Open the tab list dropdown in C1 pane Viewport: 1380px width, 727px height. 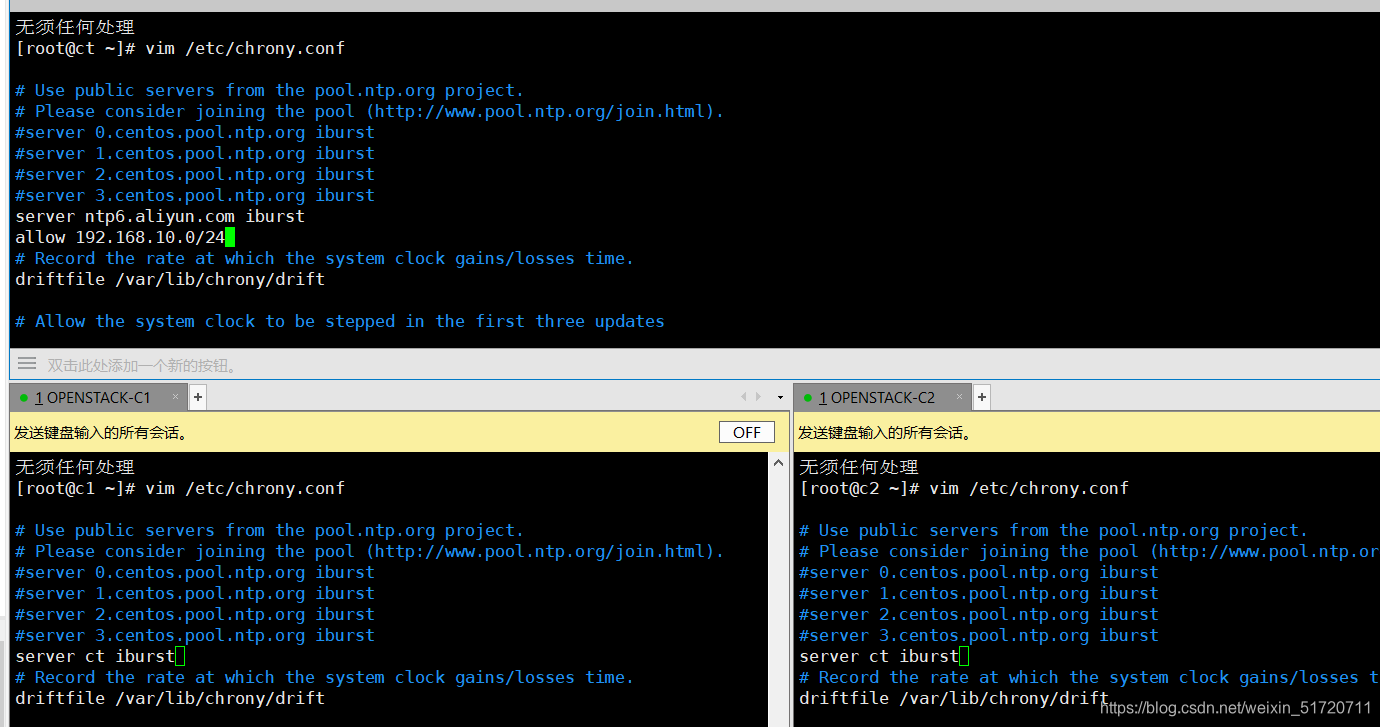780,397
